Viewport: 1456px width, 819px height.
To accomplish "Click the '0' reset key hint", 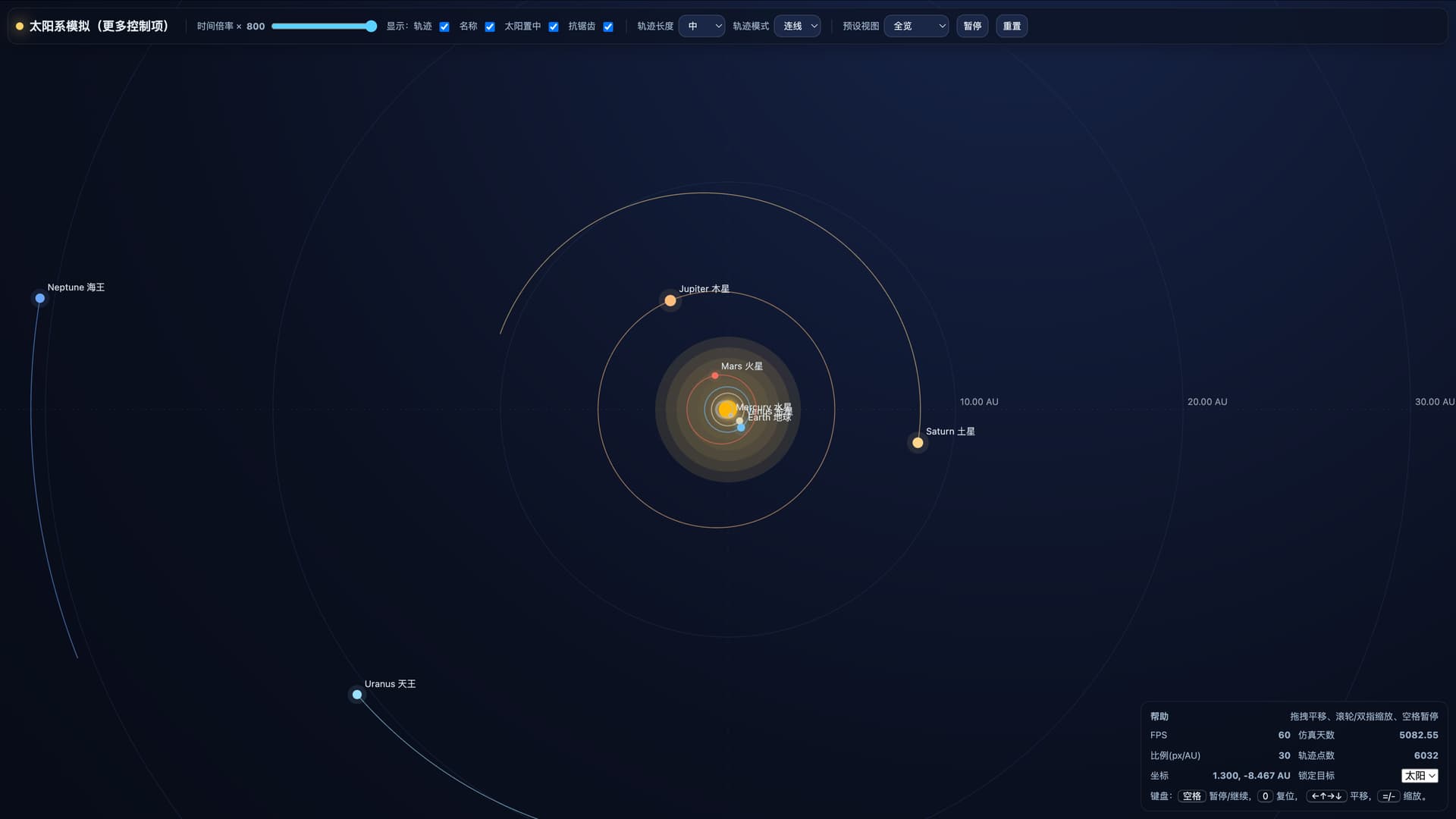I will pos(1265,796).
